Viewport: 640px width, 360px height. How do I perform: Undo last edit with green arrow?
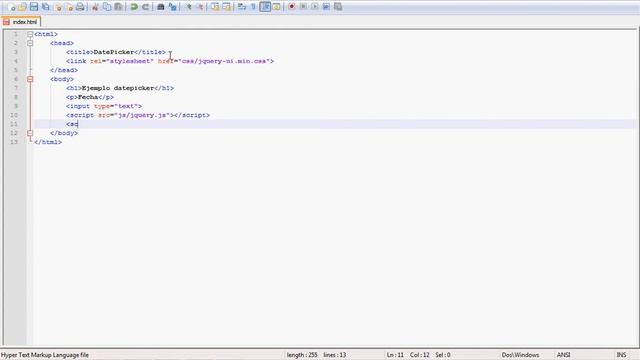(x=134, y=7)
